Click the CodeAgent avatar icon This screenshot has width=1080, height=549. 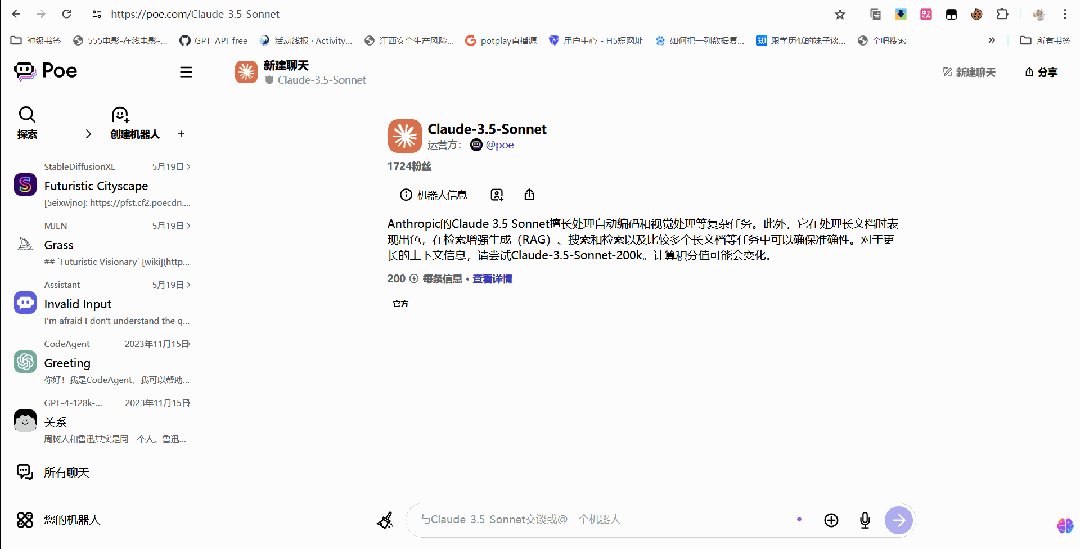coord(25,362)
